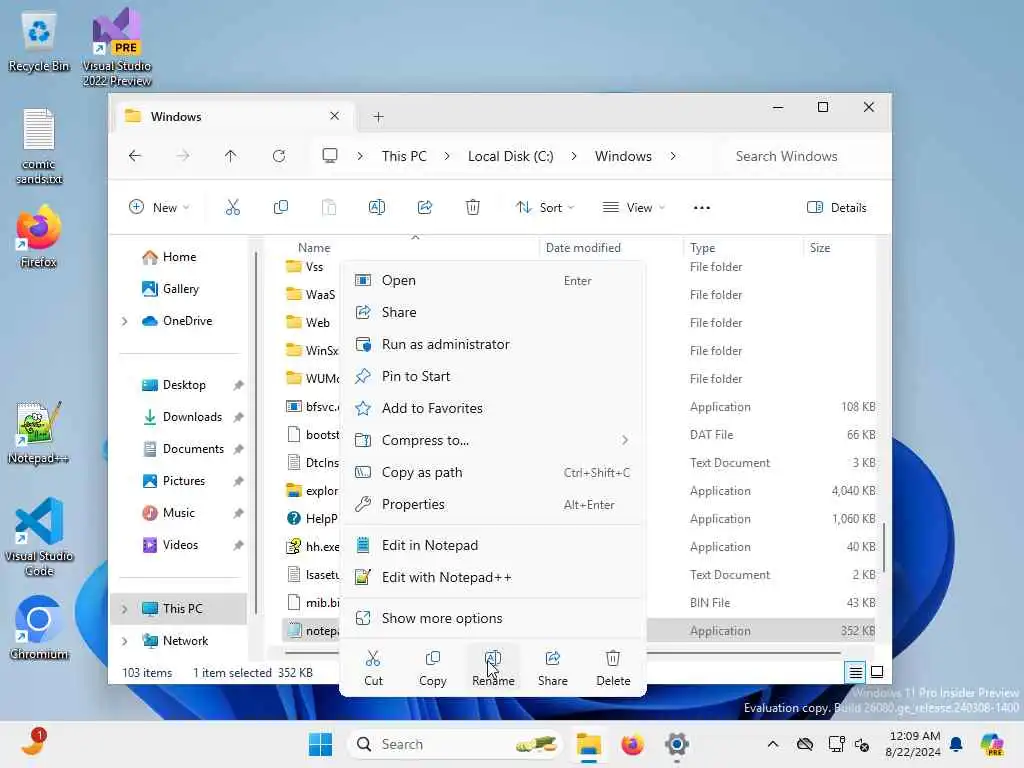This screenshot has height=768, width=1024.
Task: Select Visual Studio 2022 Preview desktop icon
Action: [x=117, y=48]
